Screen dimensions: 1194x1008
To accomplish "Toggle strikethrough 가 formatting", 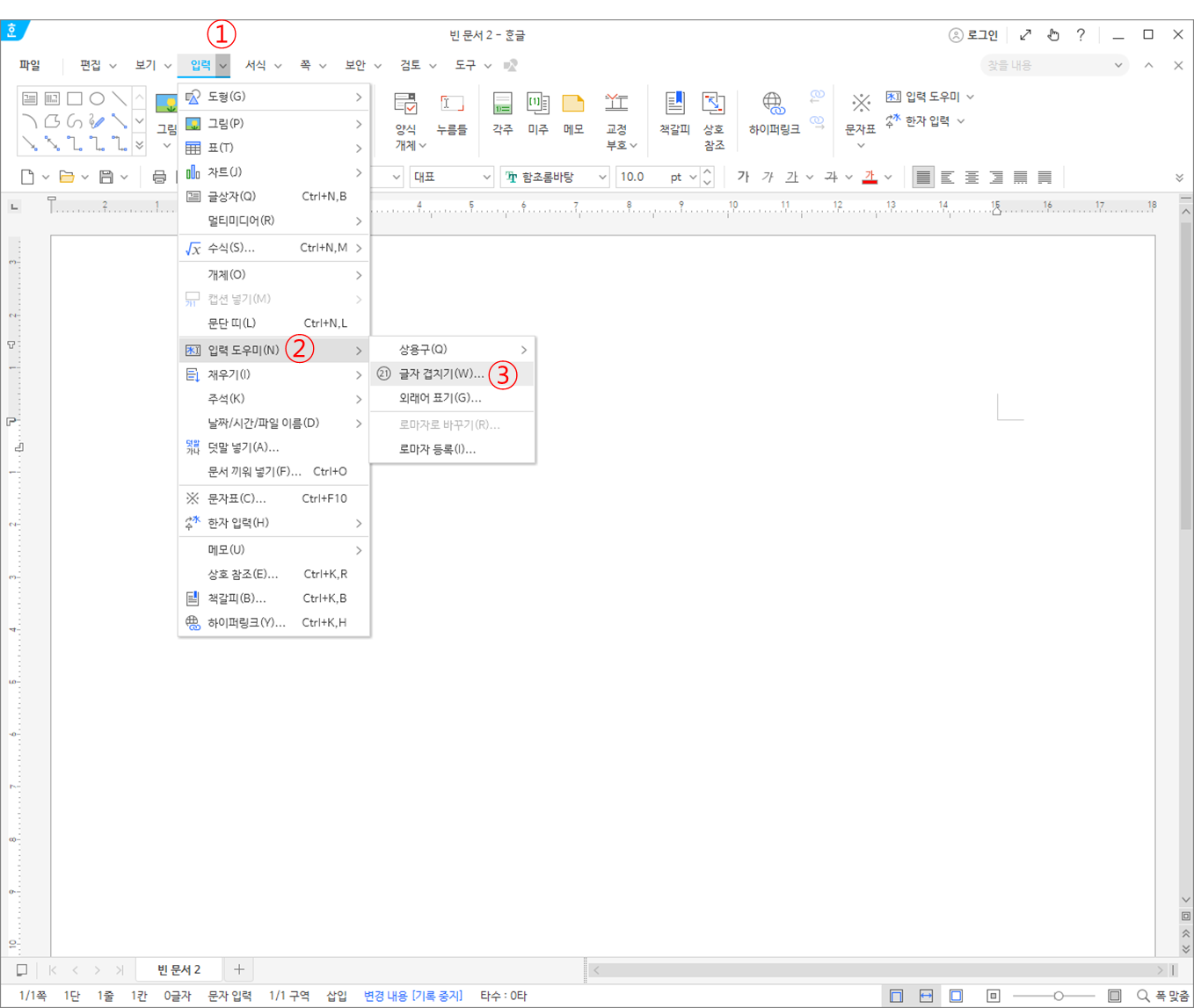I will click(x=831, y=177).
